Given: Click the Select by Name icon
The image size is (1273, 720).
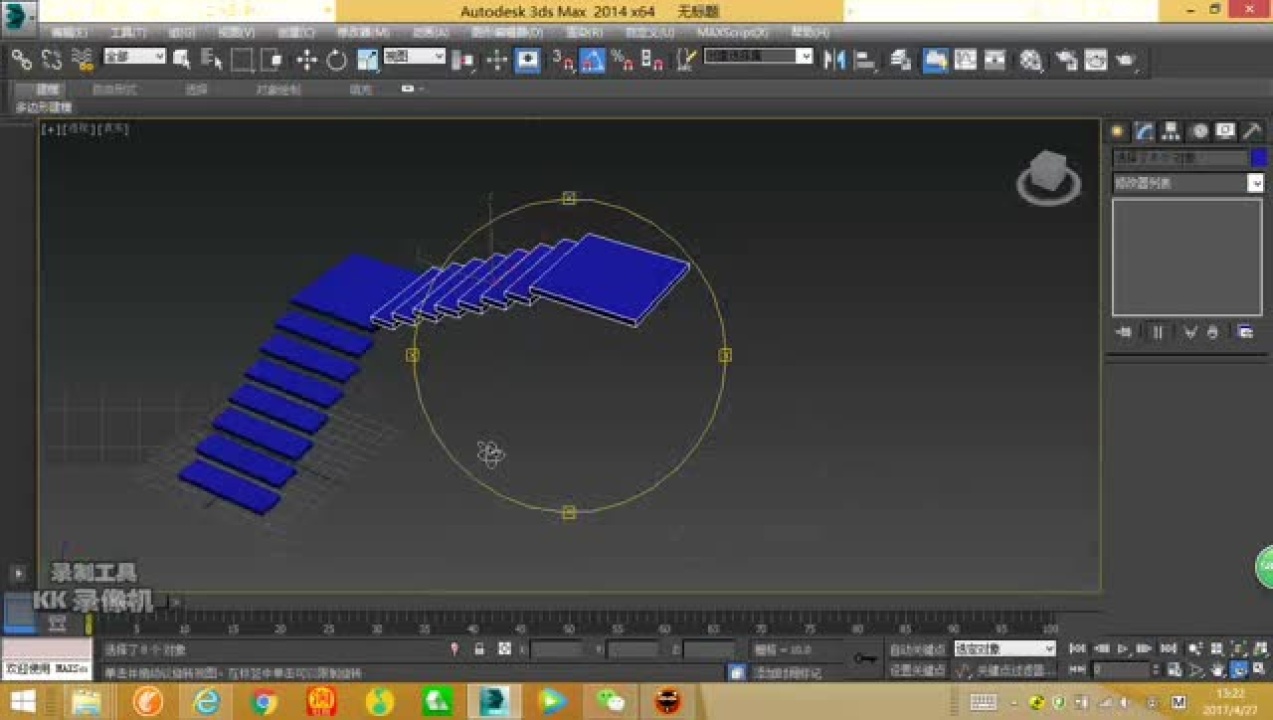Looking at the screenshot, I should point(213,58).
